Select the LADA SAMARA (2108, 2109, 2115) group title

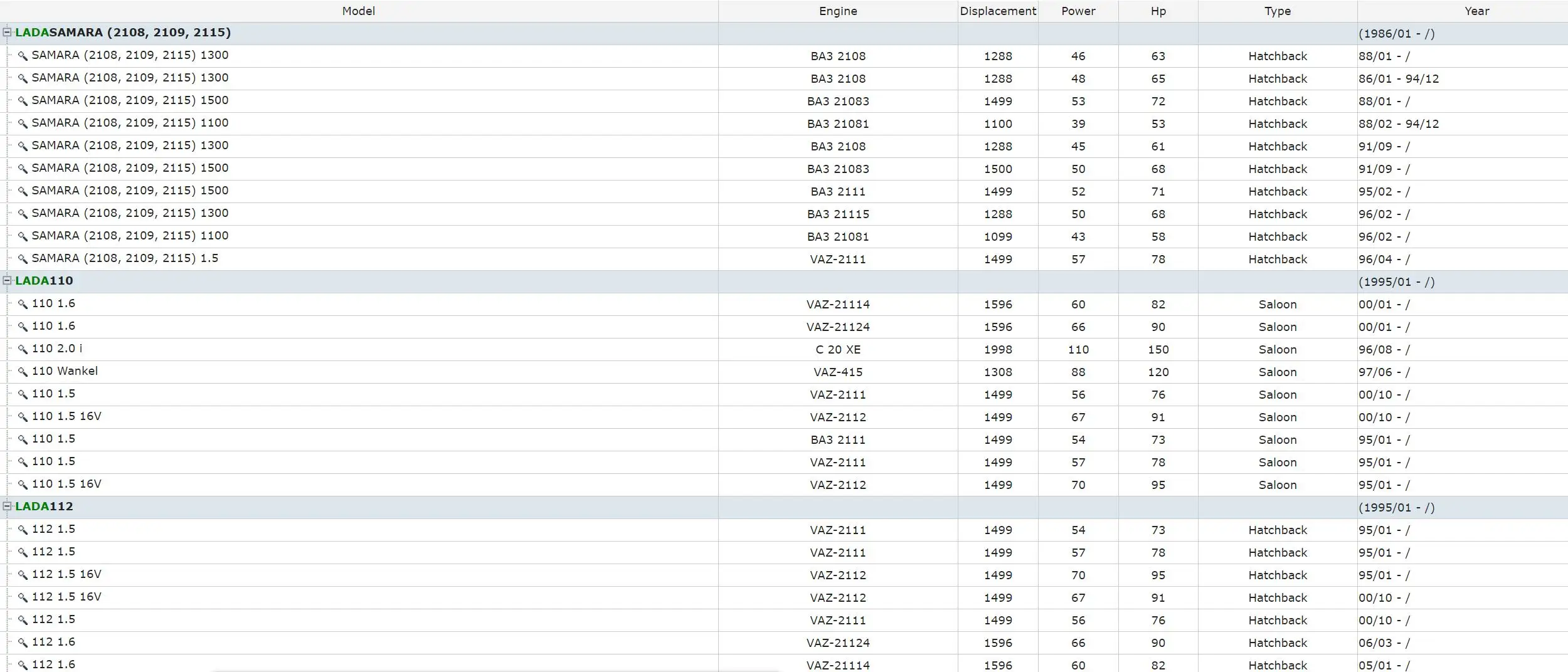point(123,33)
